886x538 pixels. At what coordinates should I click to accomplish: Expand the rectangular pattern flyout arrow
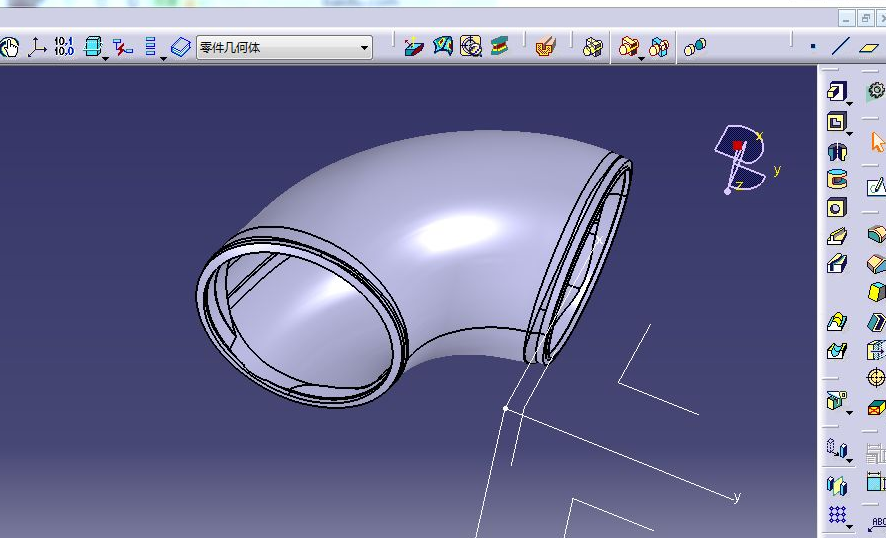(x=849, y=524)
